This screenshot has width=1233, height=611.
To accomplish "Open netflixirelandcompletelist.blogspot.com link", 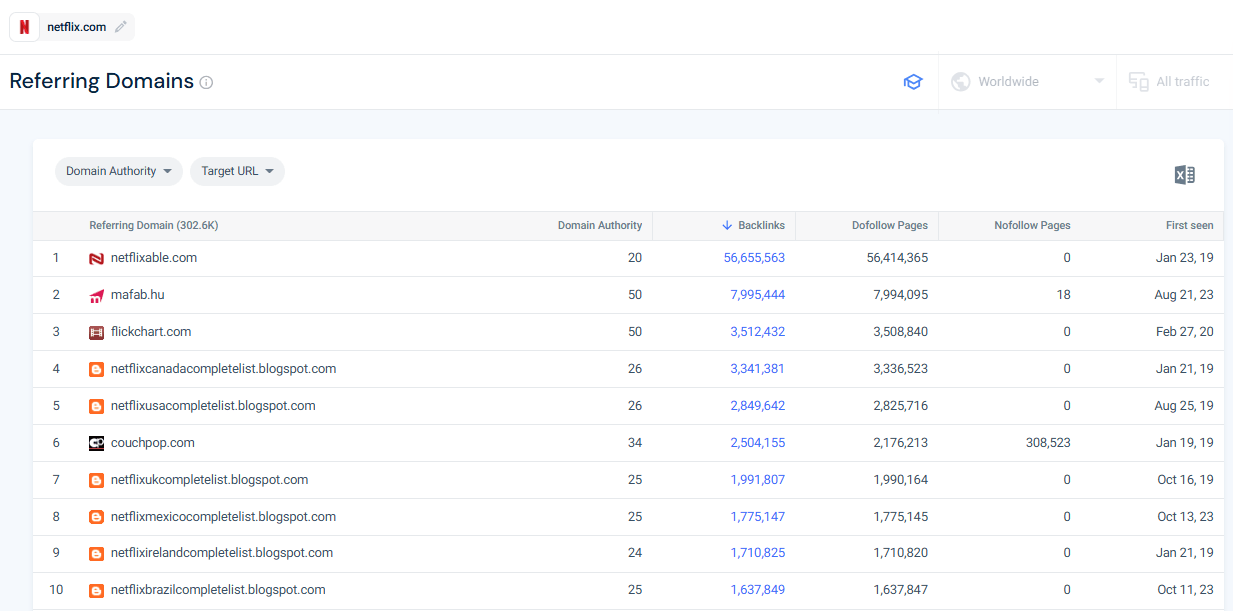I will point(222,553).
